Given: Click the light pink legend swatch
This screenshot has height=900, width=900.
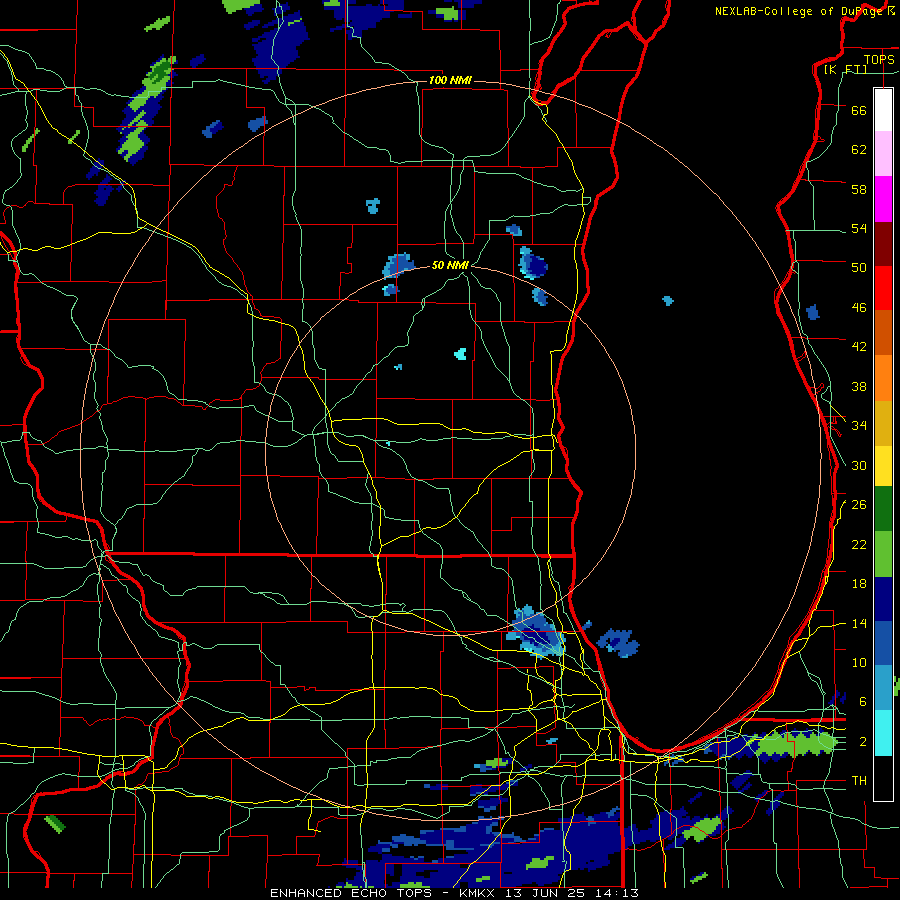Looking at the screenshot, I should pos(883,154).
